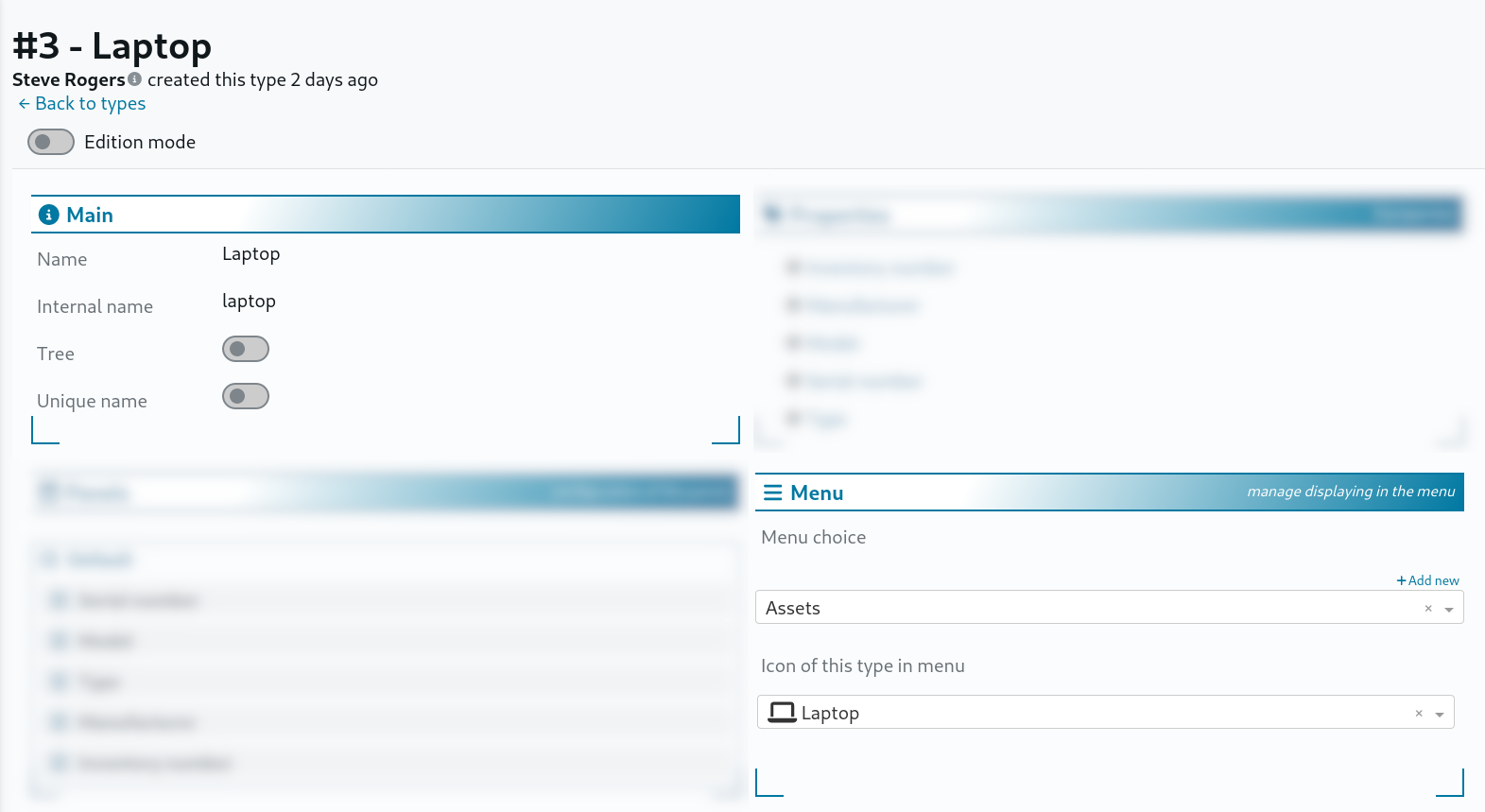Expand the Assets dropdown using its arrow
Screen dimensions: 1485x812
pyautogui.click(x=1448, y=610)
